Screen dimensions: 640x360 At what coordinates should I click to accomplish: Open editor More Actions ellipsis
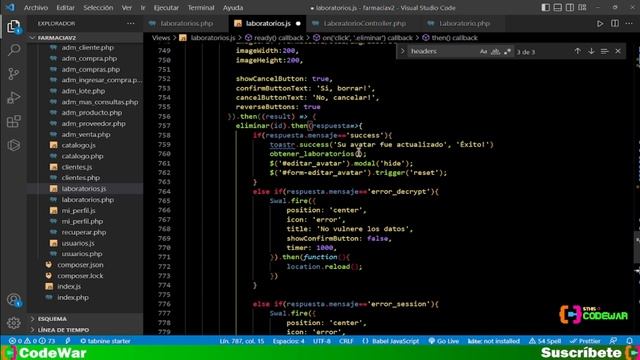629,24
